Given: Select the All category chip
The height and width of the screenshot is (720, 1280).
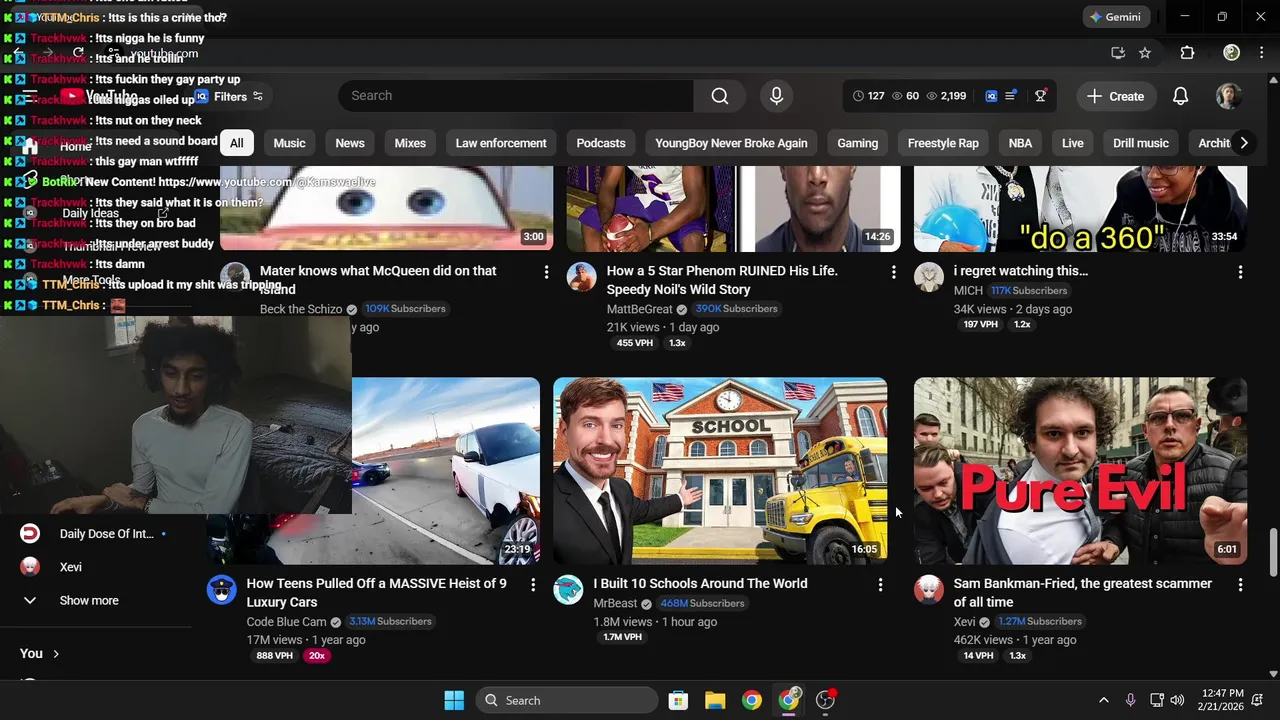Looking at the screenshot, I should 237,143.
